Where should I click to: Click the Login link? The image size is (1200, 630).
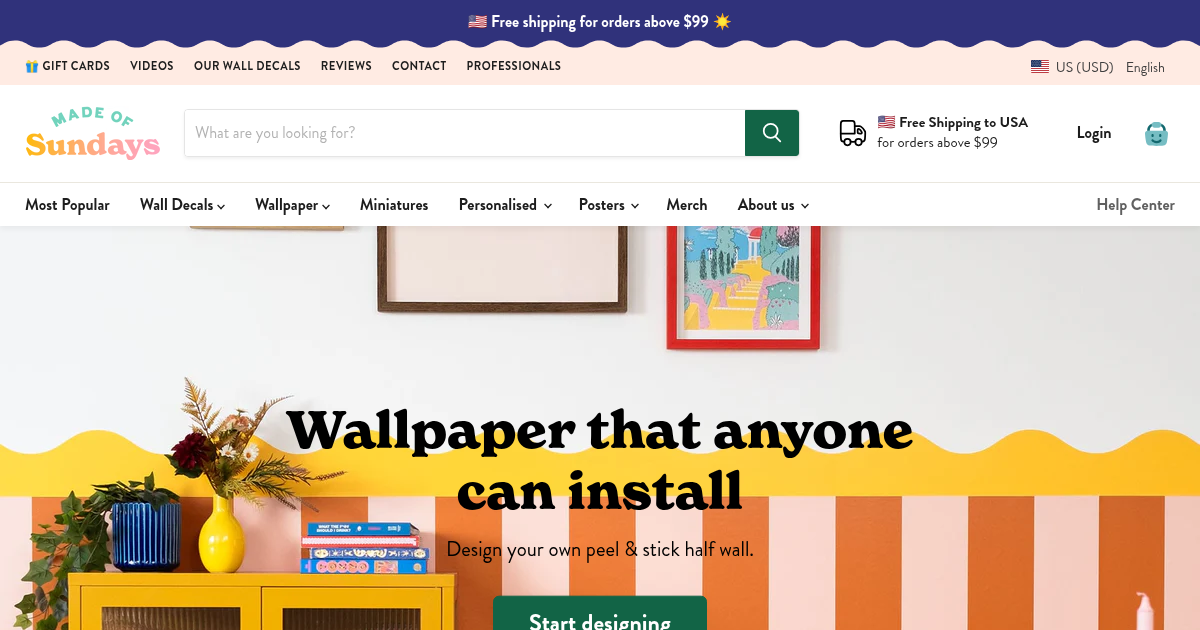click(1094, 133)
